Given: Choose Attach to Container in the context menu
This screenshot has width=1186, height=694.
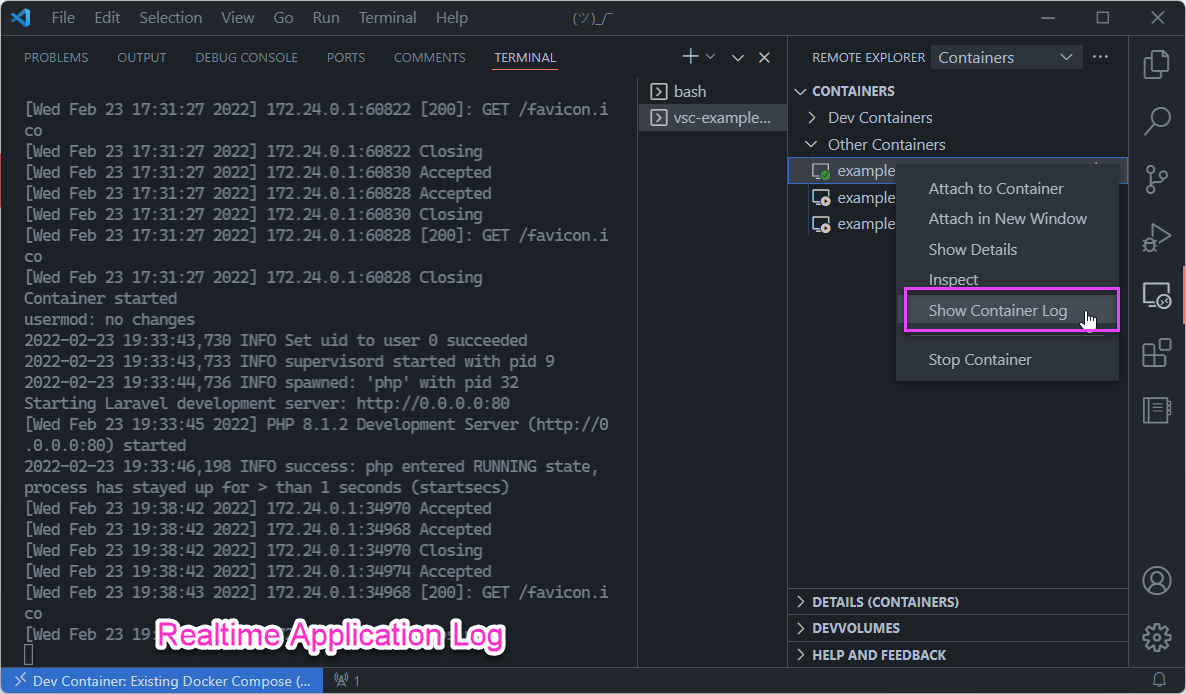Looking at the screenshot, I should coord(995,188).
